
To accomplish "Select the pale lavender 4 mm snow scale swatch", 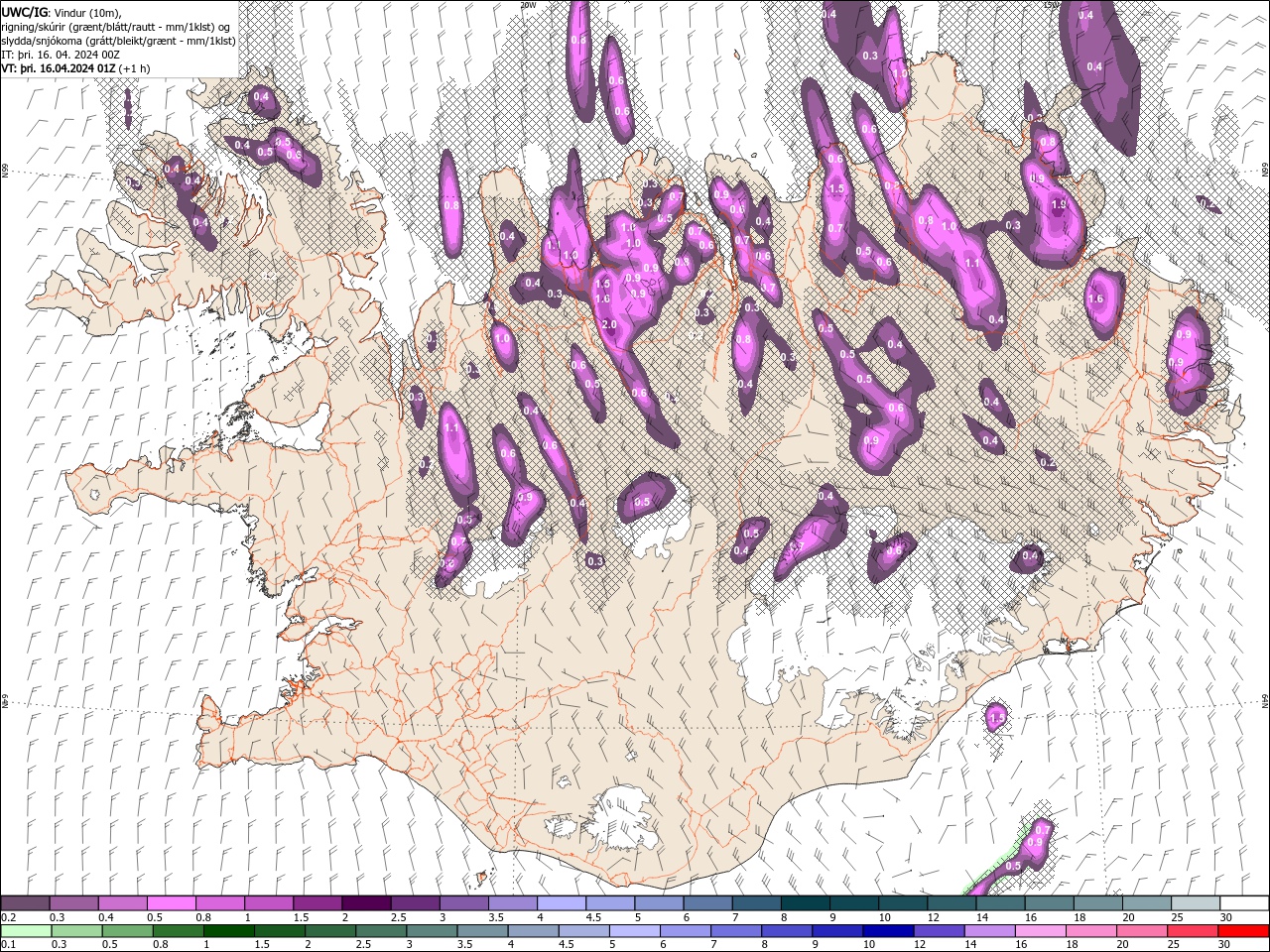I will 562,902.
